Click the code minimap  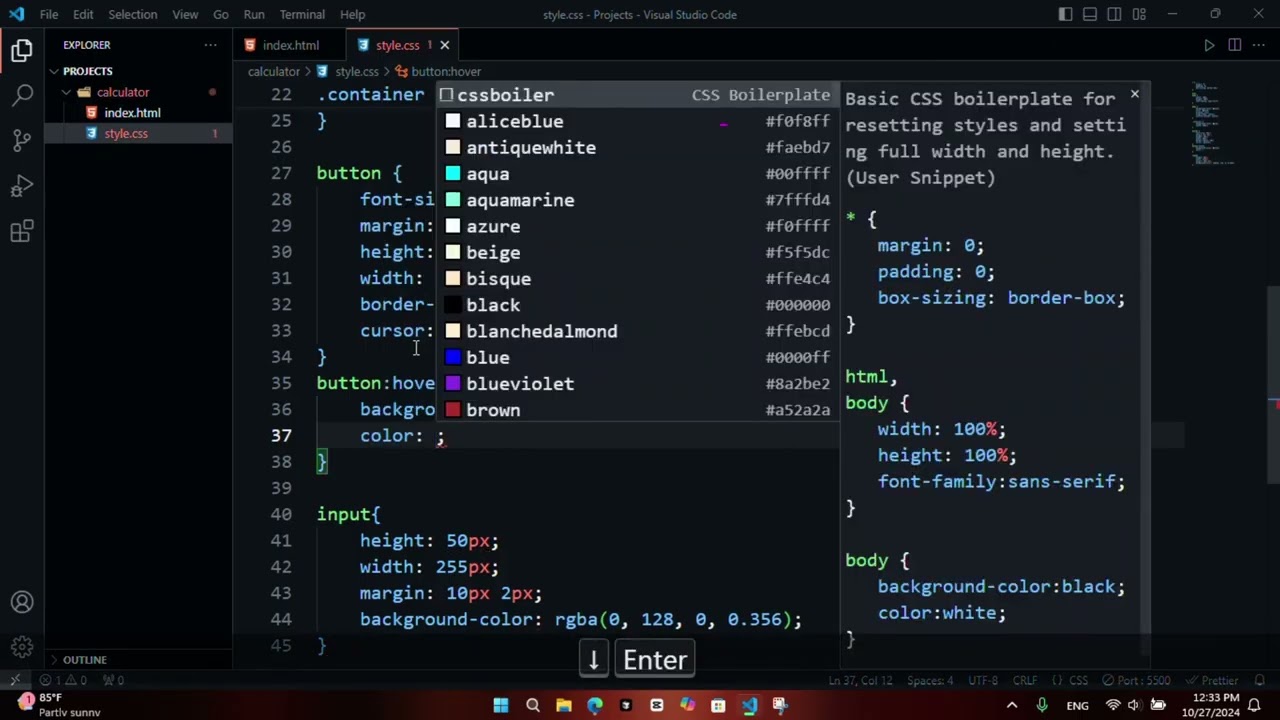click(x=1215, y=125)
